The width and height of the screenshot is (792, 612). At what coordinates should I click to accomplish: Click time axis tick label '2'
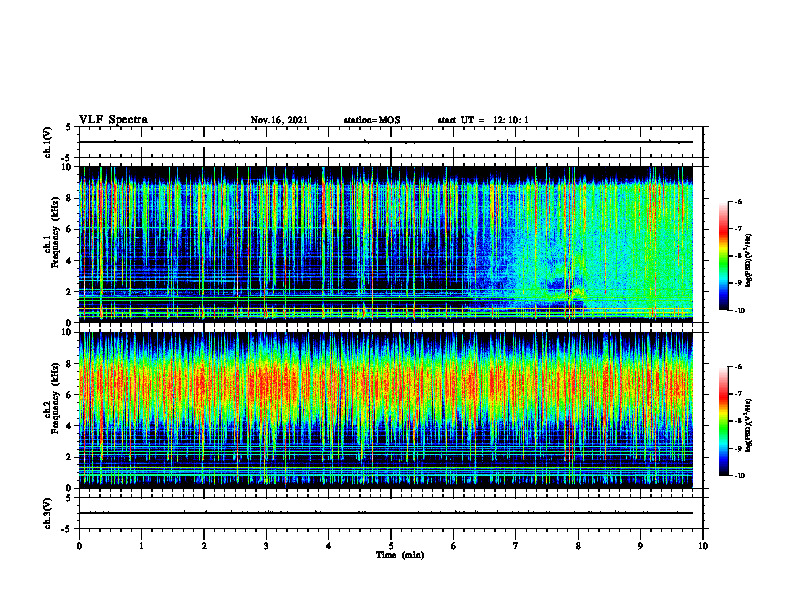point(204,546)
